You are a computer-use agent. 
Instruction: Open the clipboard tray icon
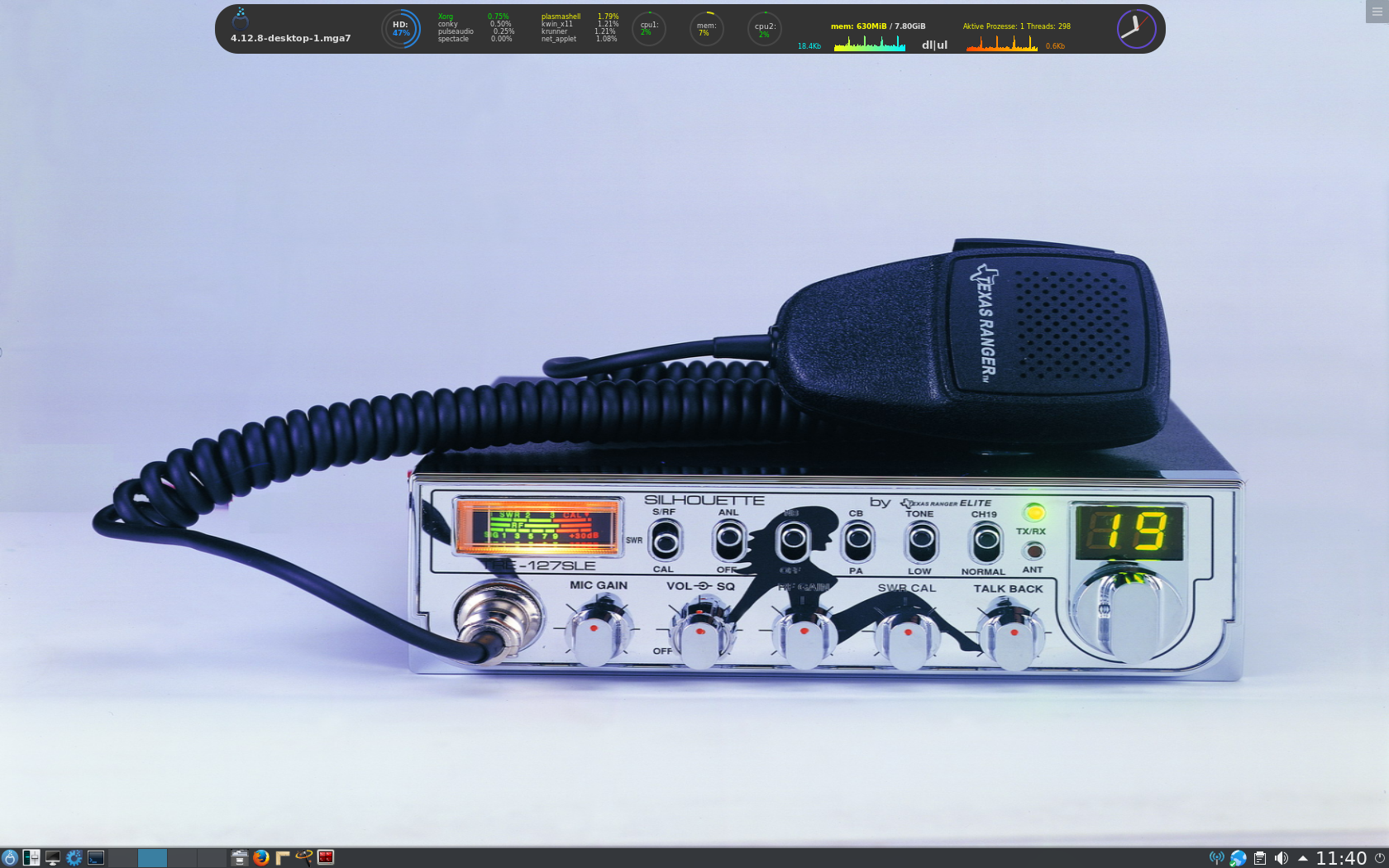pos(1259,858)
